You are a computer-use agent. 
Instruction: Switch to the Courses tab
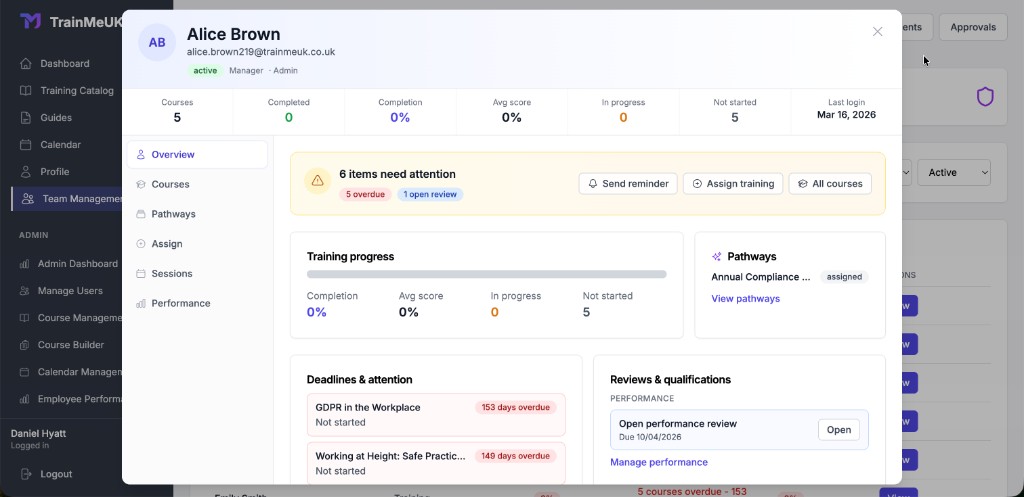(197, 184)
